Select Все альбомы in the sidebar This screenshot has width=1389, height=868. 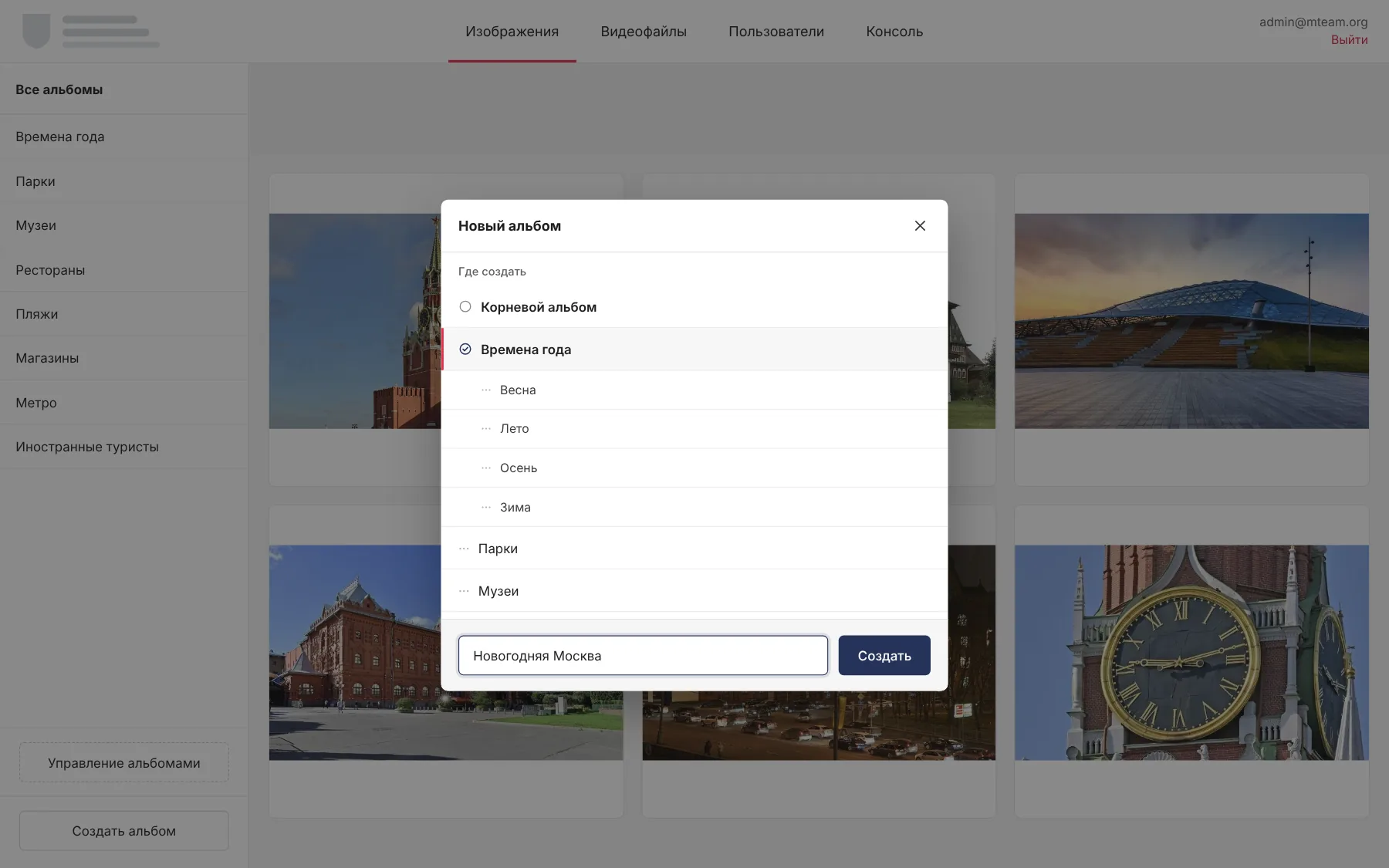(124, 90)
